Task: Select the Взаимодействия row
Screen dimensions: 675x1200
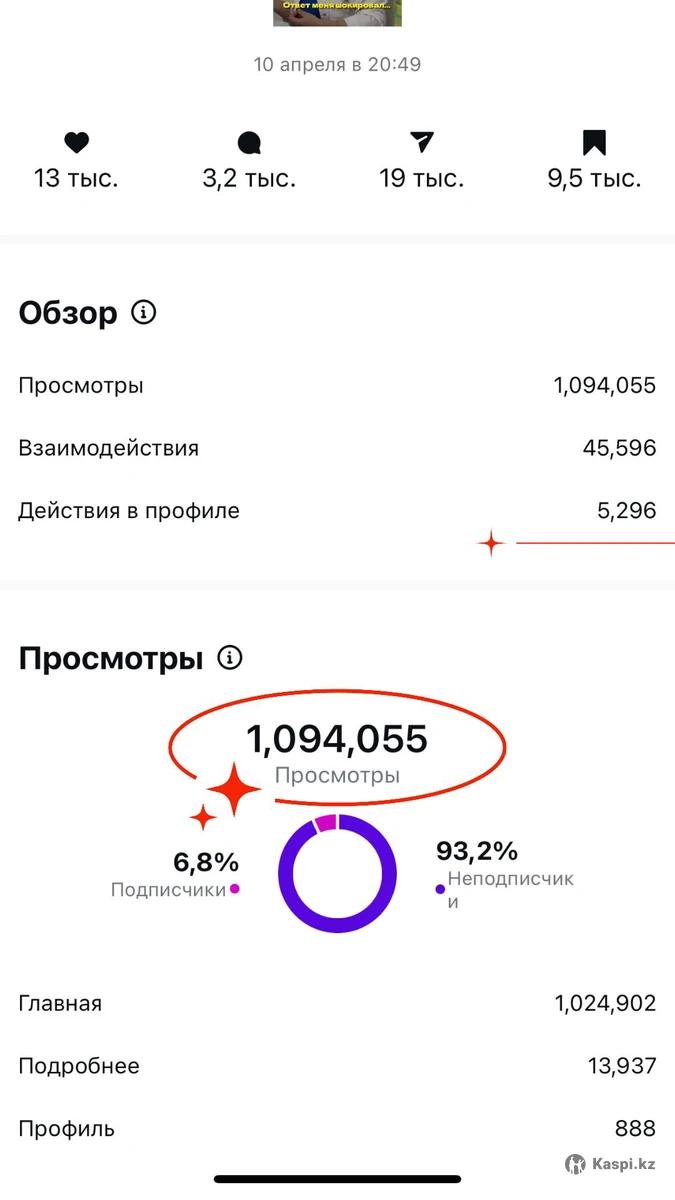Action: click(x=337, y=448)
